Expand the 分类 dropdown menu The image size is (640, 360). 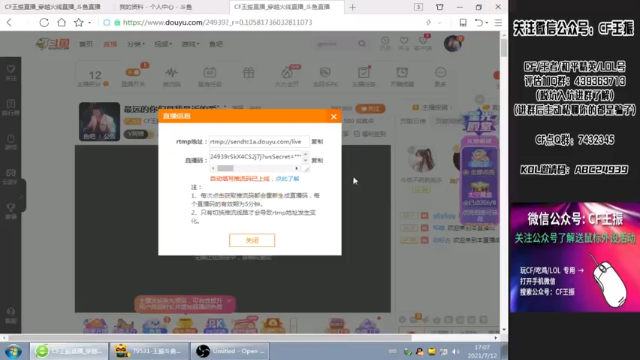(136, 44)
